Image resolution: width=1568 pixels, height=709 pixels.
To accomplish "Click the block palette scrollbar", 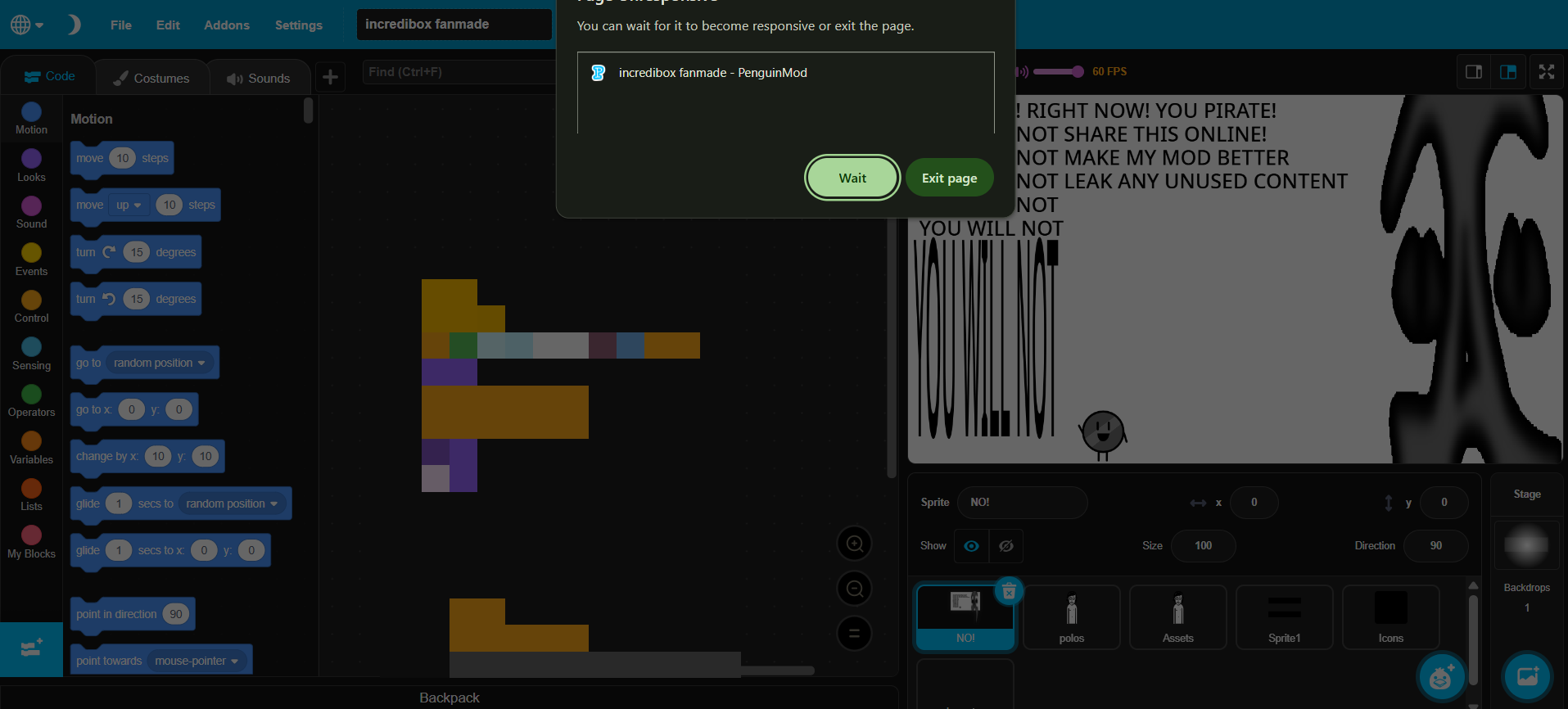I will coord(308,110).
